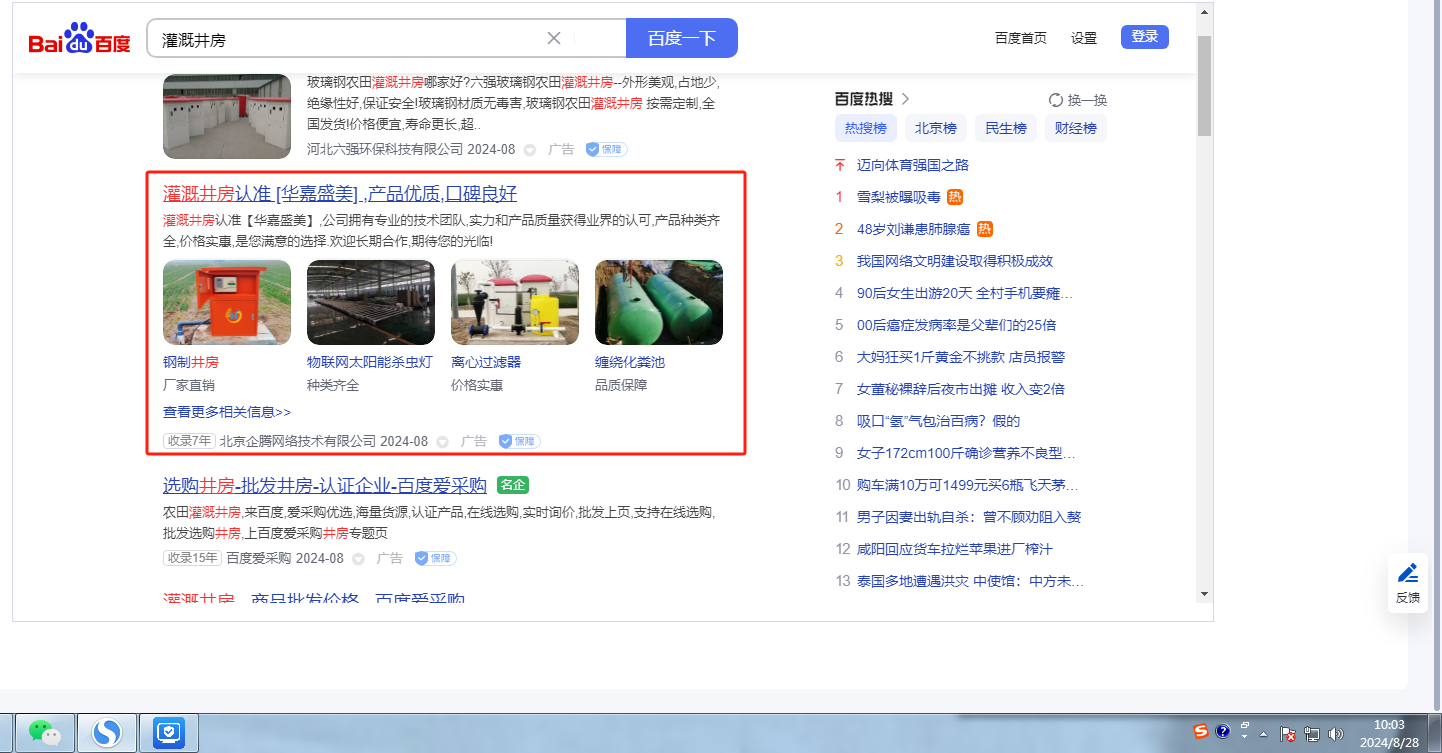Click the centrifugal filter equipment thumbnail

[x=515, y=303]
